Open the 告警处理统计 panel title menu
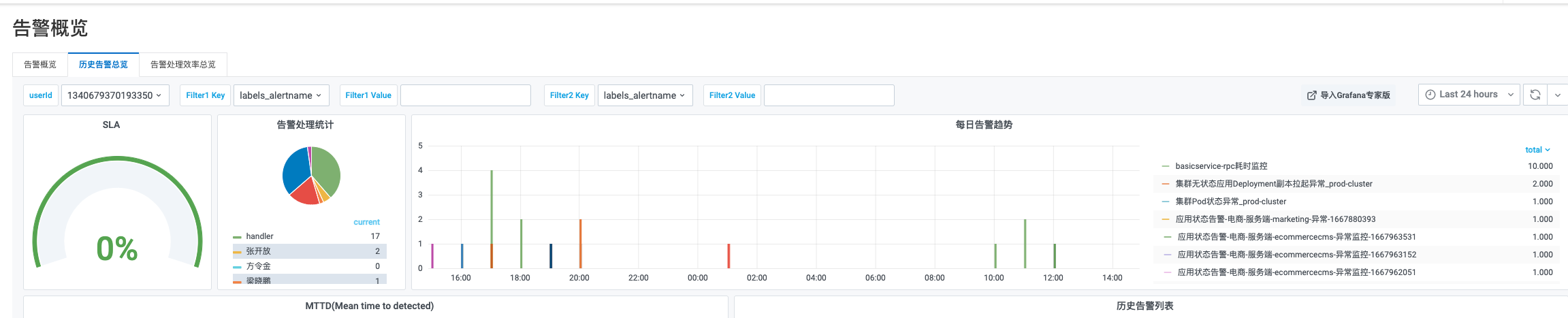1568x318 pixels. (x=305, y=125)
